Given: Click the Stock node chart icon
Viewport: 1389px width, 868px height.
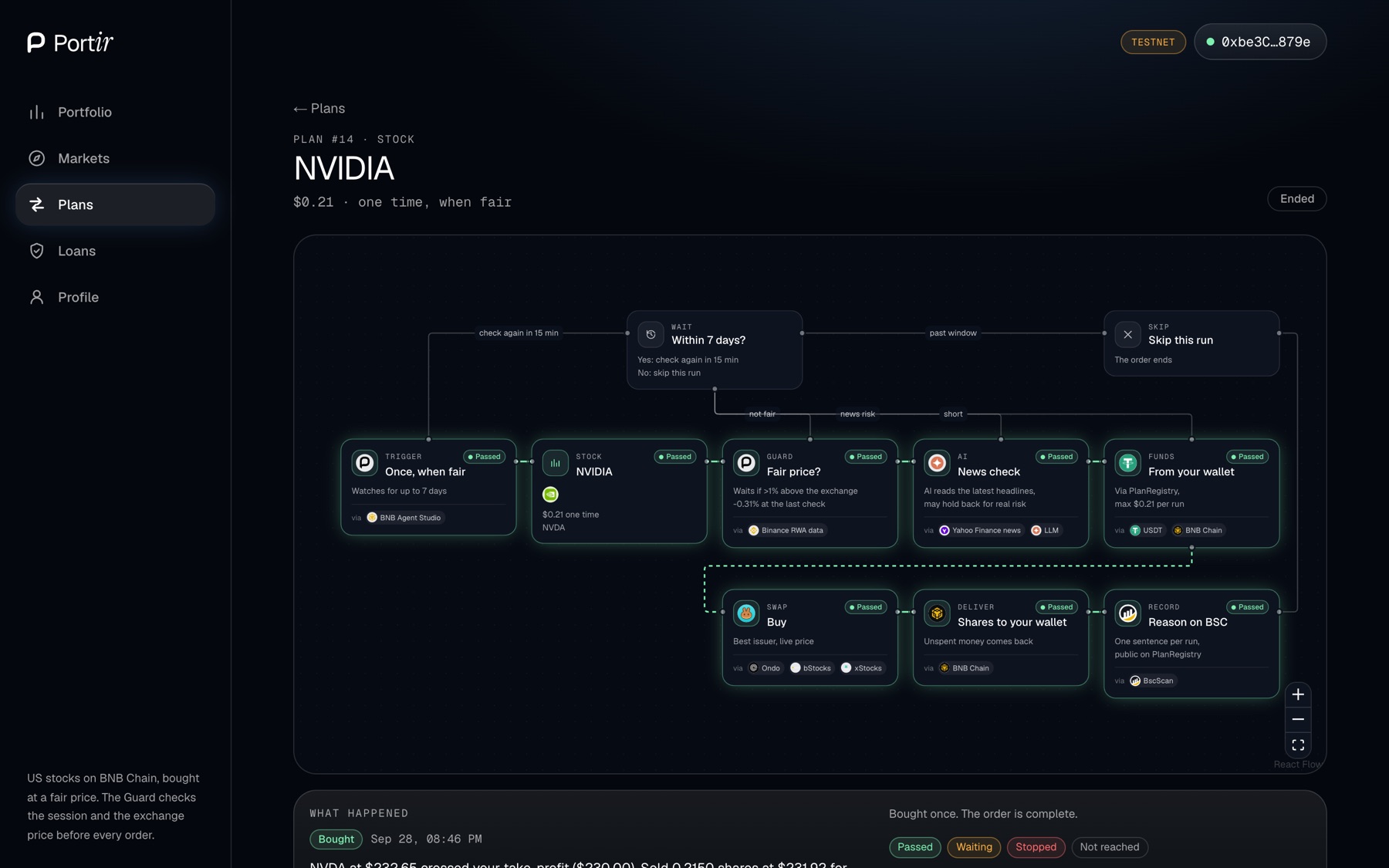Looking at the screenshot, I should click(555, 463).
